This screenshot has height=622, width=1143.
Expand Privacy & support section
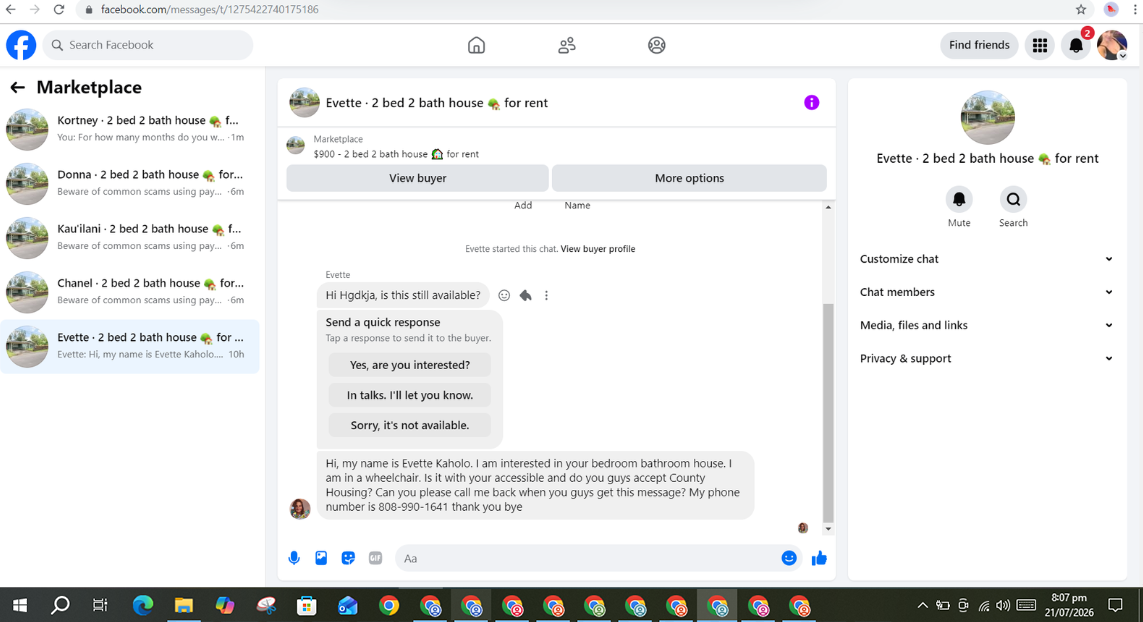click(986, 358)
